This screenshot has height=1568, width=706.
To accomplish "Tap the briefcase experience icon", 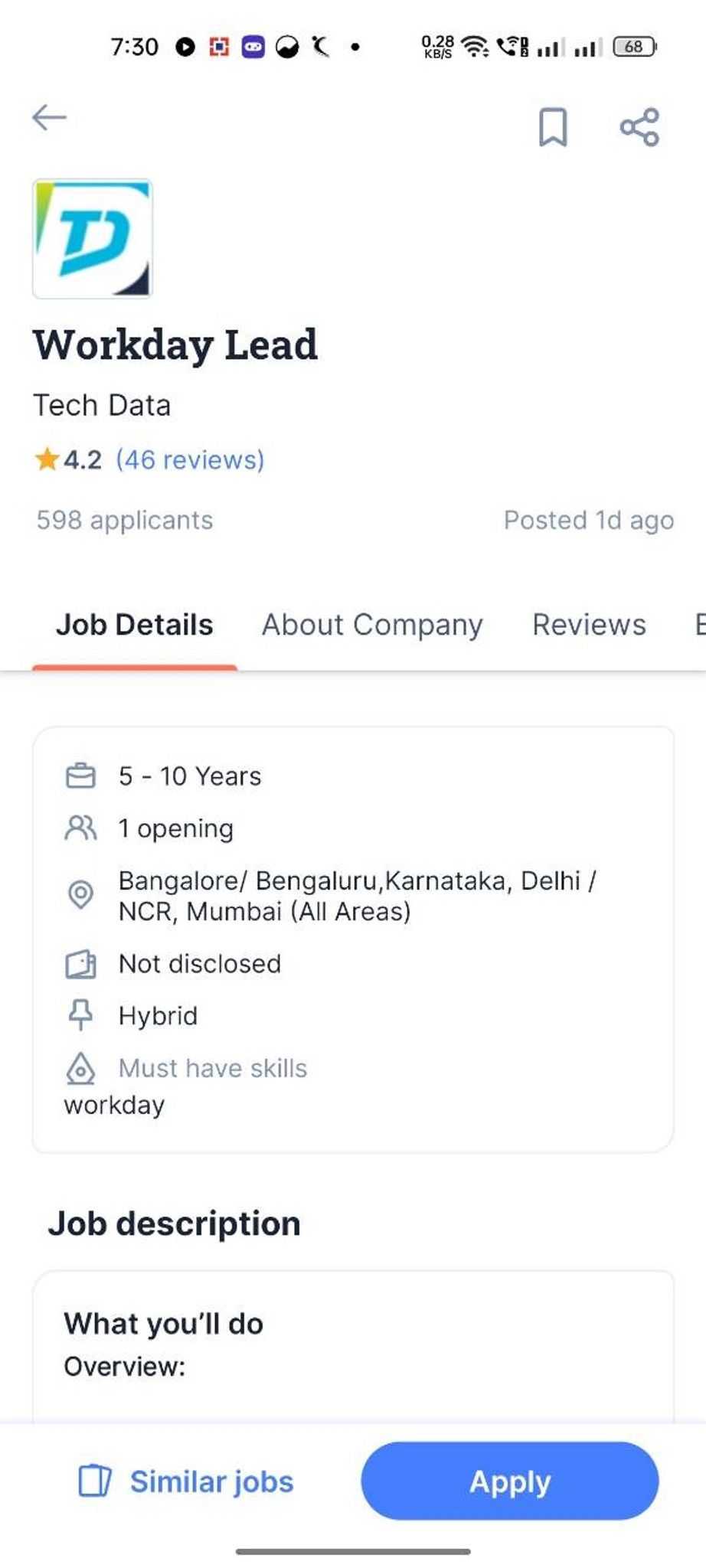I will coord(80,776).
